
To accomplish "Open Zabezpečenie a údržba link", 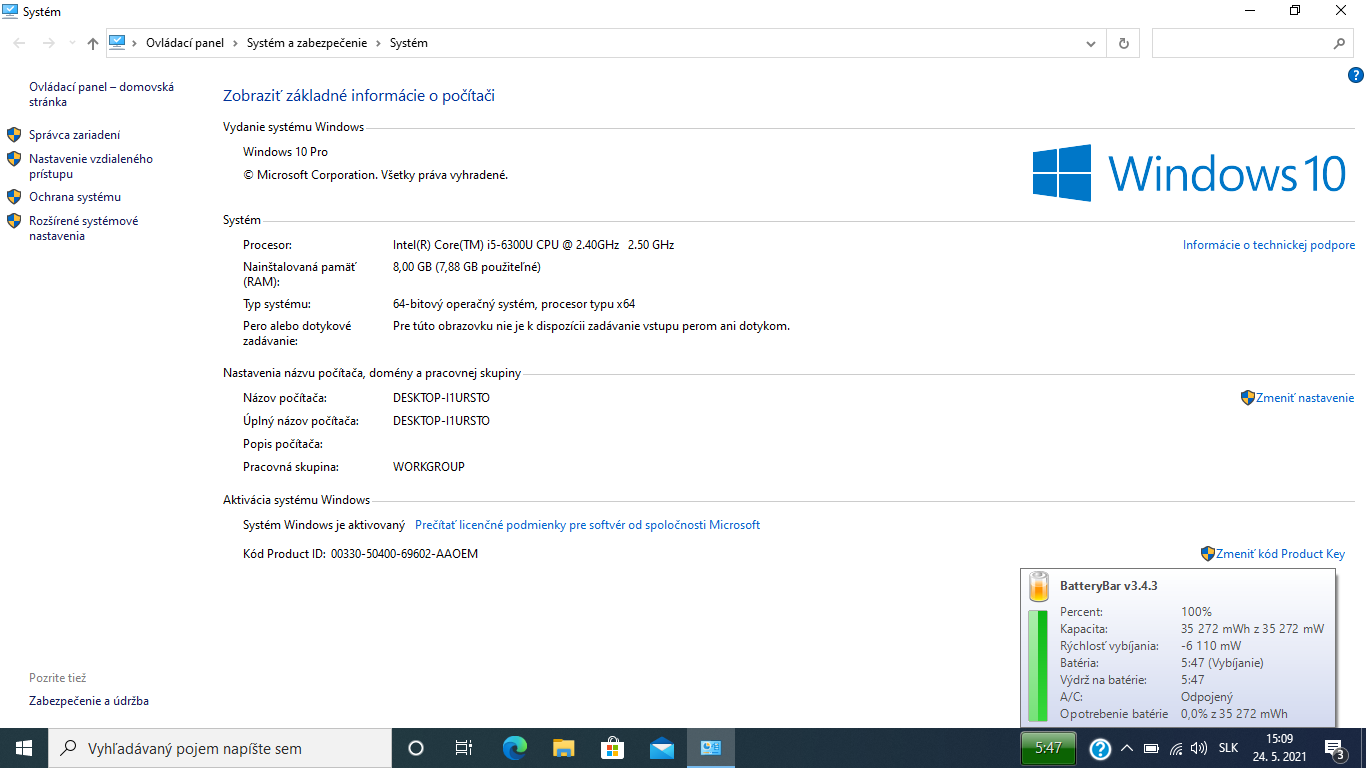I will coord(89,701).
